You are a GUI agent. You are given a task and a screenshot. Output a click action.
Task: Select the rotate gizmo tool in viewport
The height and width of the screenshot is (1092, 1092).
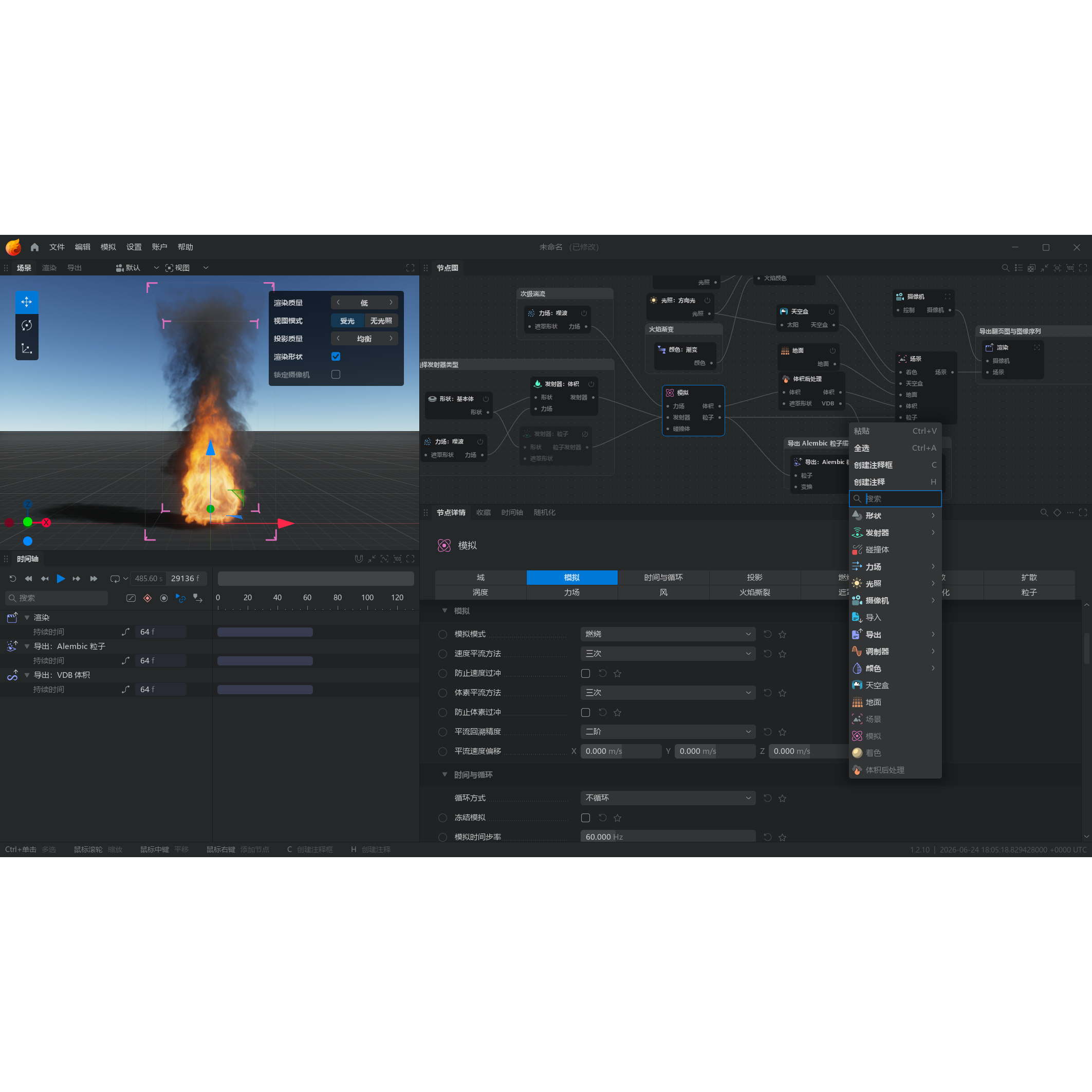tap(27, 325)
